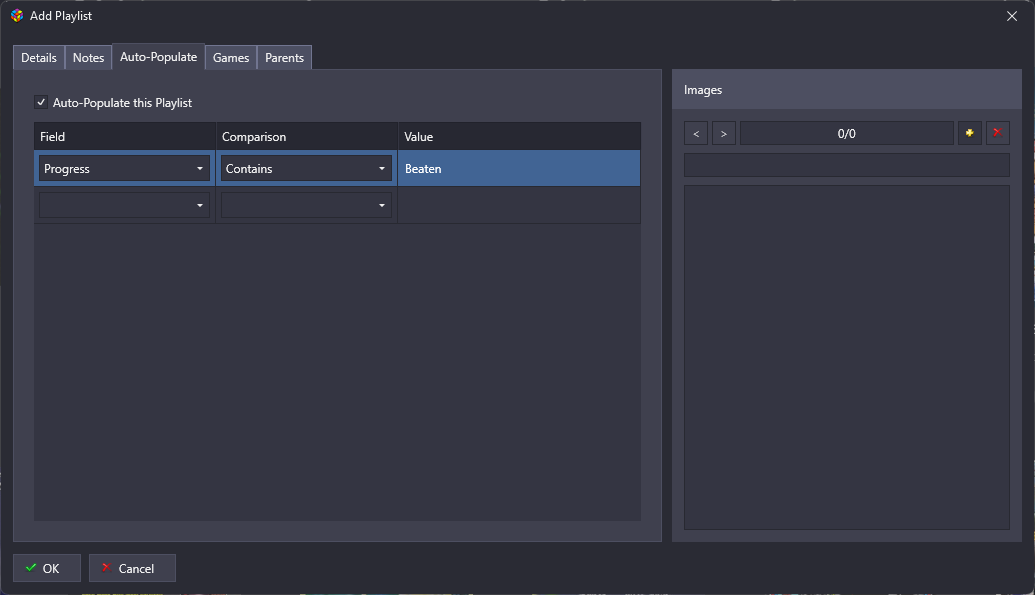This screenshot has height=595, width=1035.
Task: Open the empty Field dropdown in second row
Action: (x=124, y=205)
